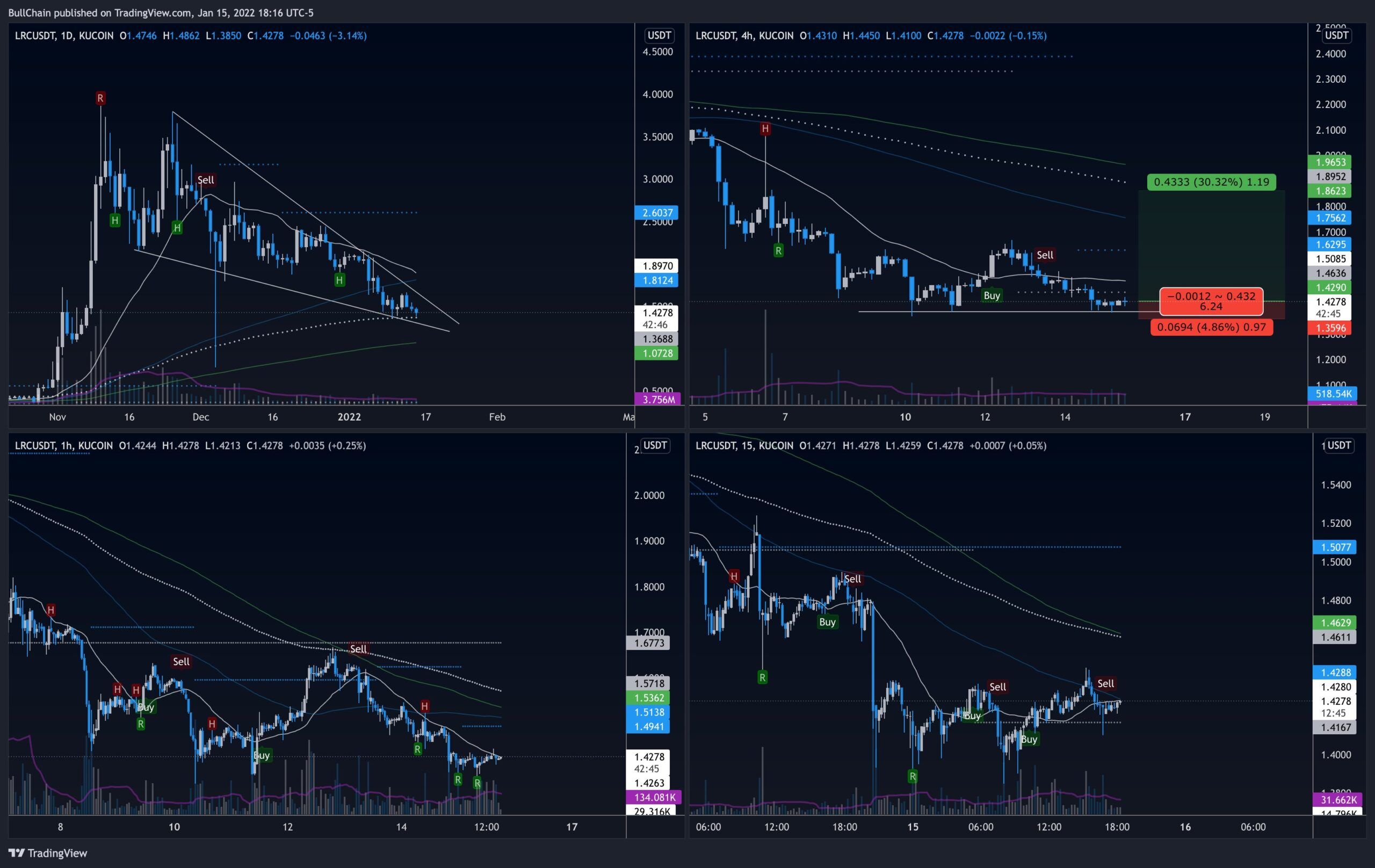Screen dimensions: 1375x868
Task: Open the USDT currency selector on 4h chart
Action: 1336,35
